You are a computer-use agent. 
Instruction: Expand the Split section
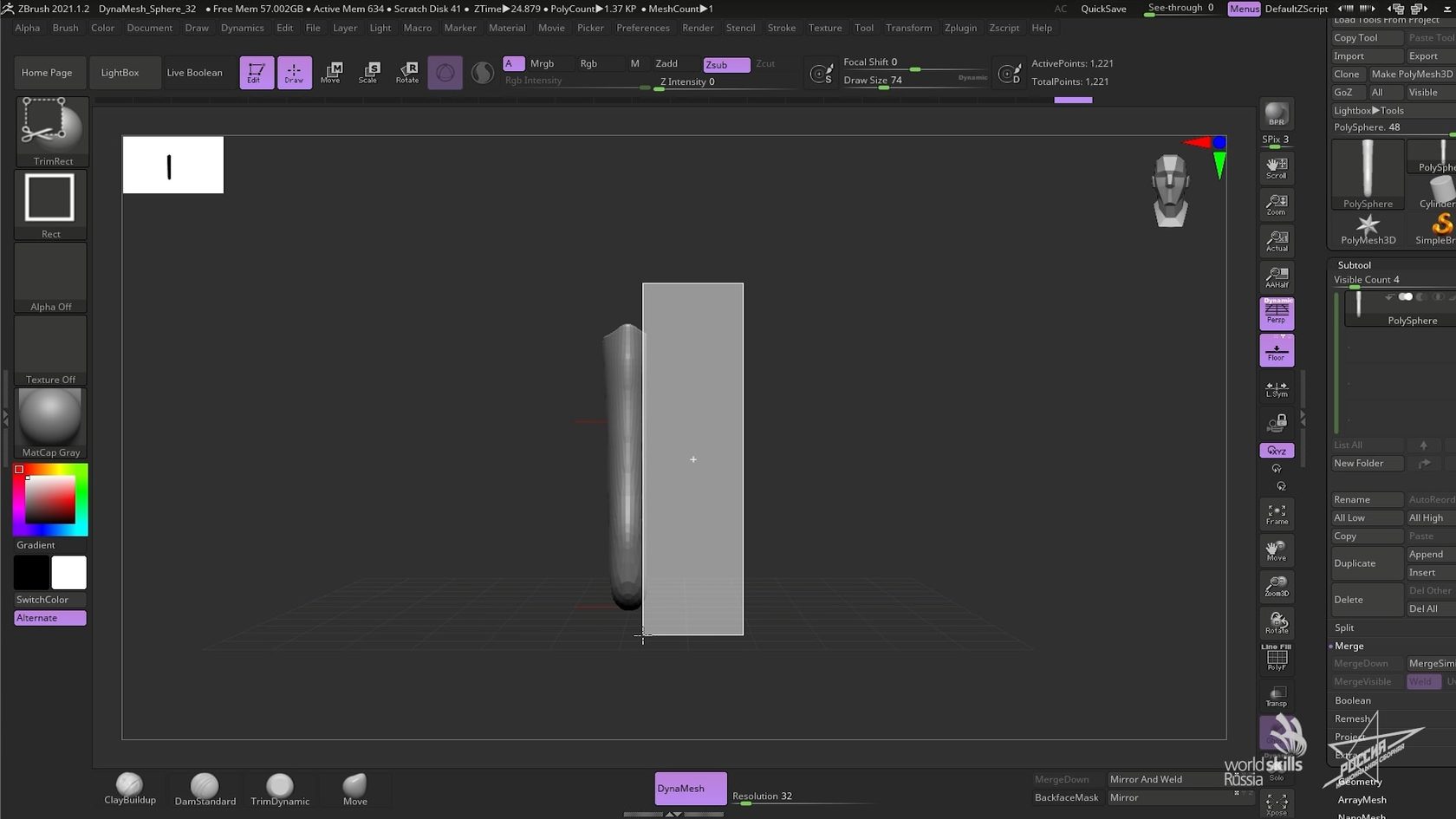(x=1344, y=627)
